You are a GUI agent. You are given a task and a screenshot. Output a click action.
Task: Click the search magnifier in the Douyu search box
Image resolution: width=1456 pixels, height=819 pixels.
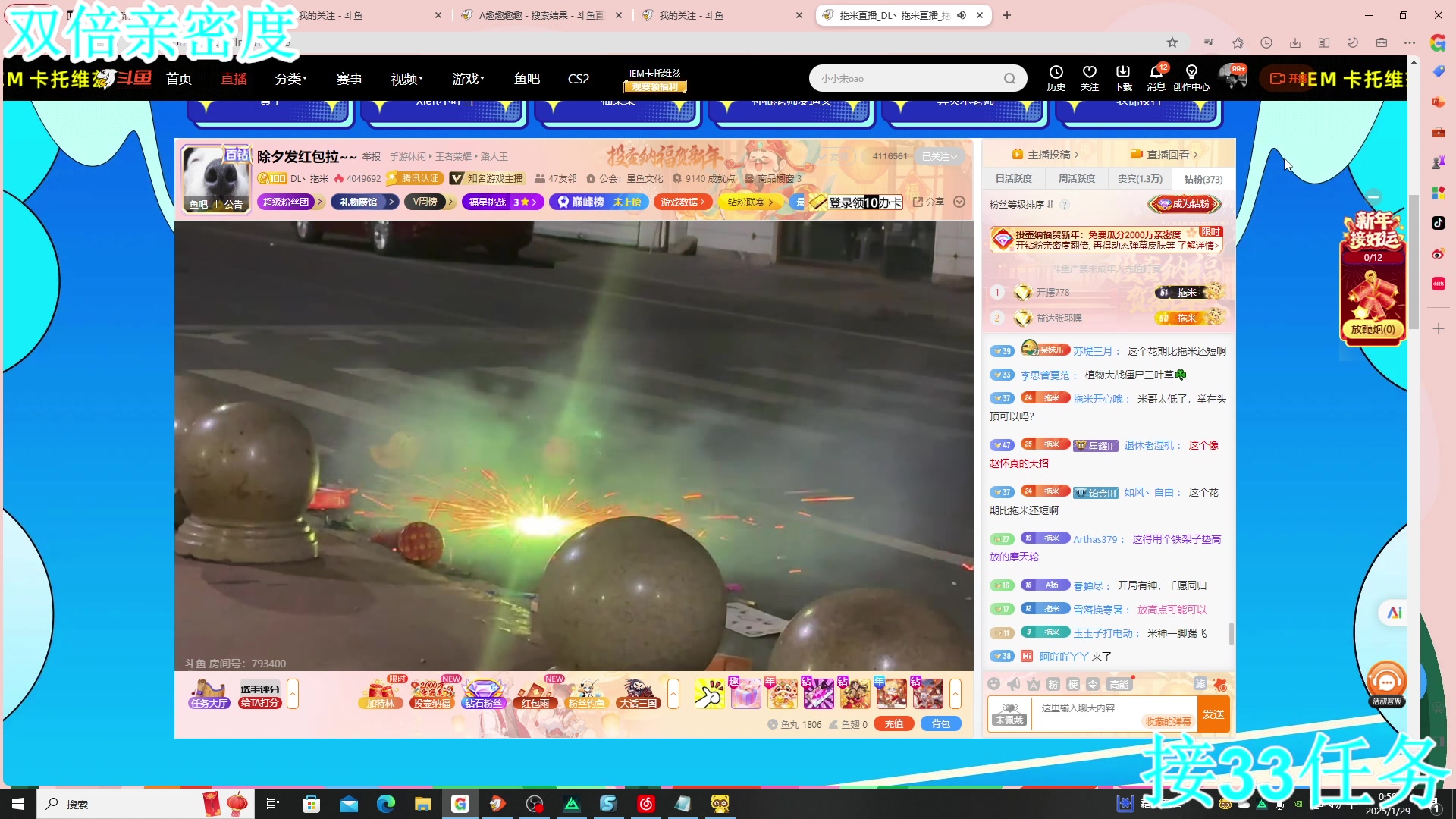click(x=1009, y=78)
